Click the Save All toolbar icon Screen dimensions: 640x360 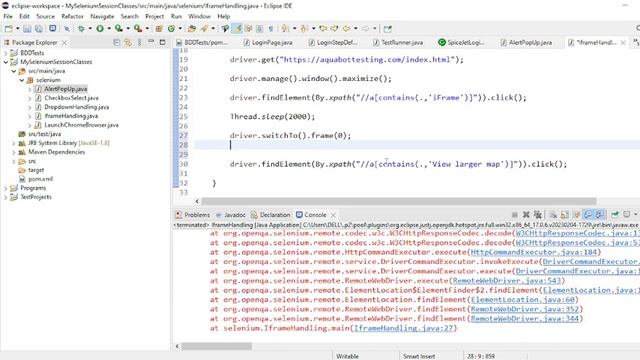(39, 29)
